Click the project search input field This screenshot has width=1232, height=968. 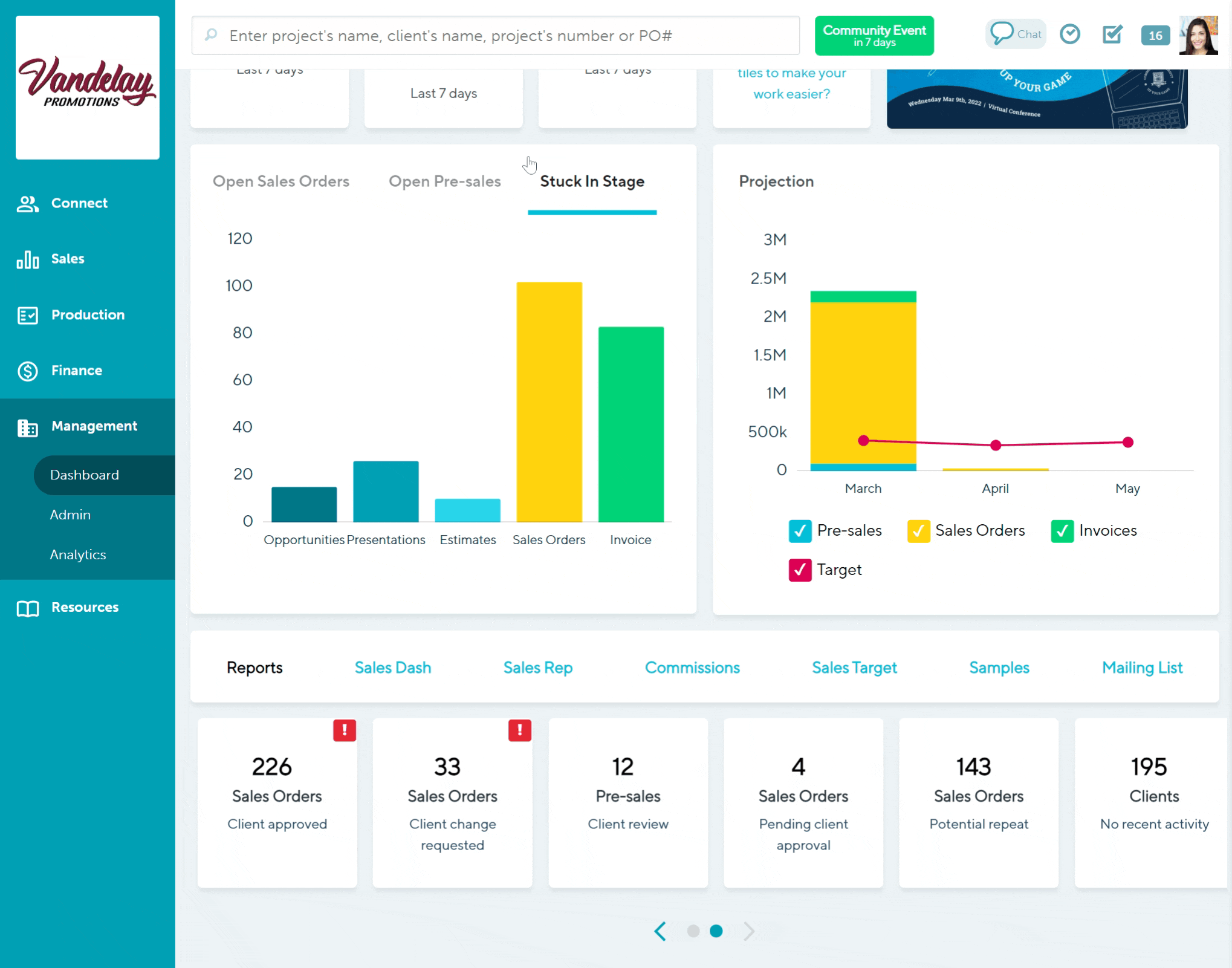tap(496, 36)
